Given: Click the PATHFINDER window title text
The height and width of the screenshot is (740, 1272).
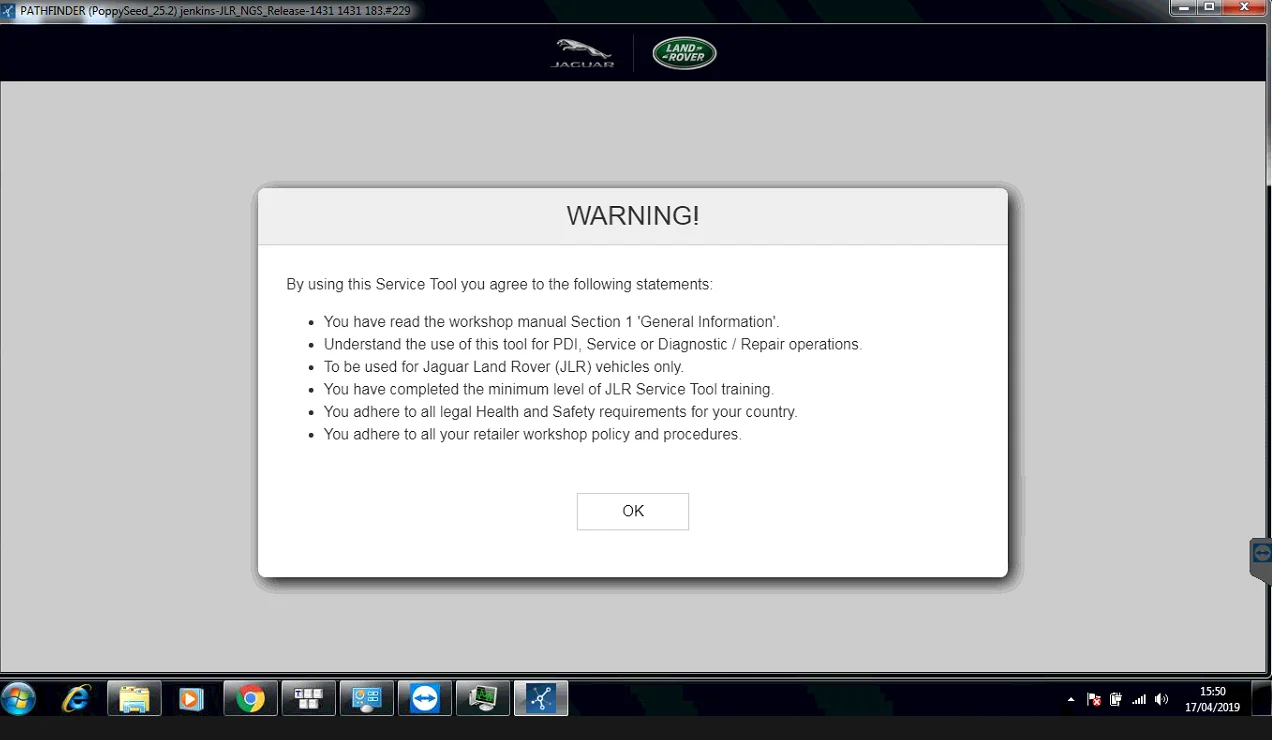Looking at the screenshot, I should point(215,10).
